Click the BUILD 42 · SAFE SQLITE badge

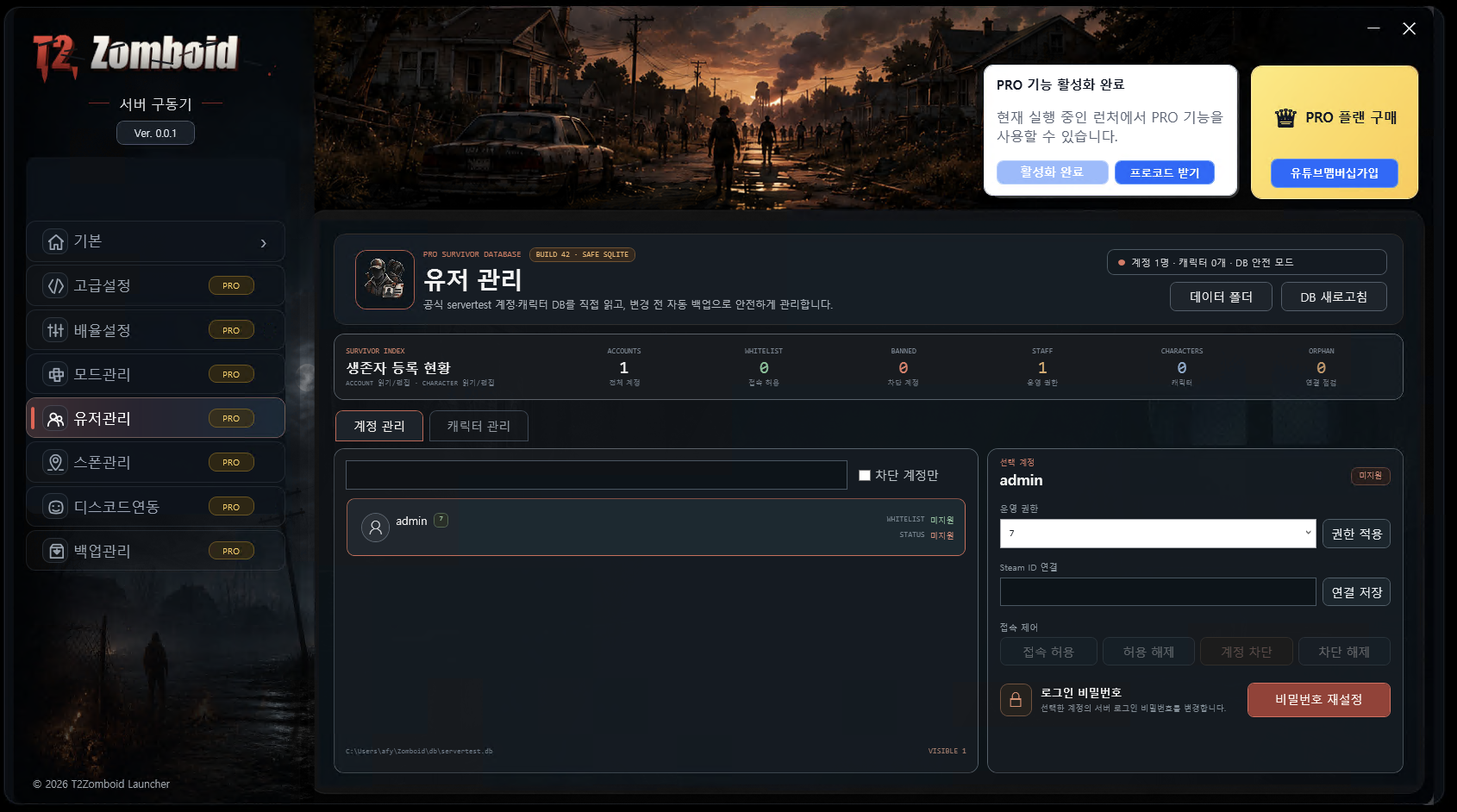(x=582, y=254)
